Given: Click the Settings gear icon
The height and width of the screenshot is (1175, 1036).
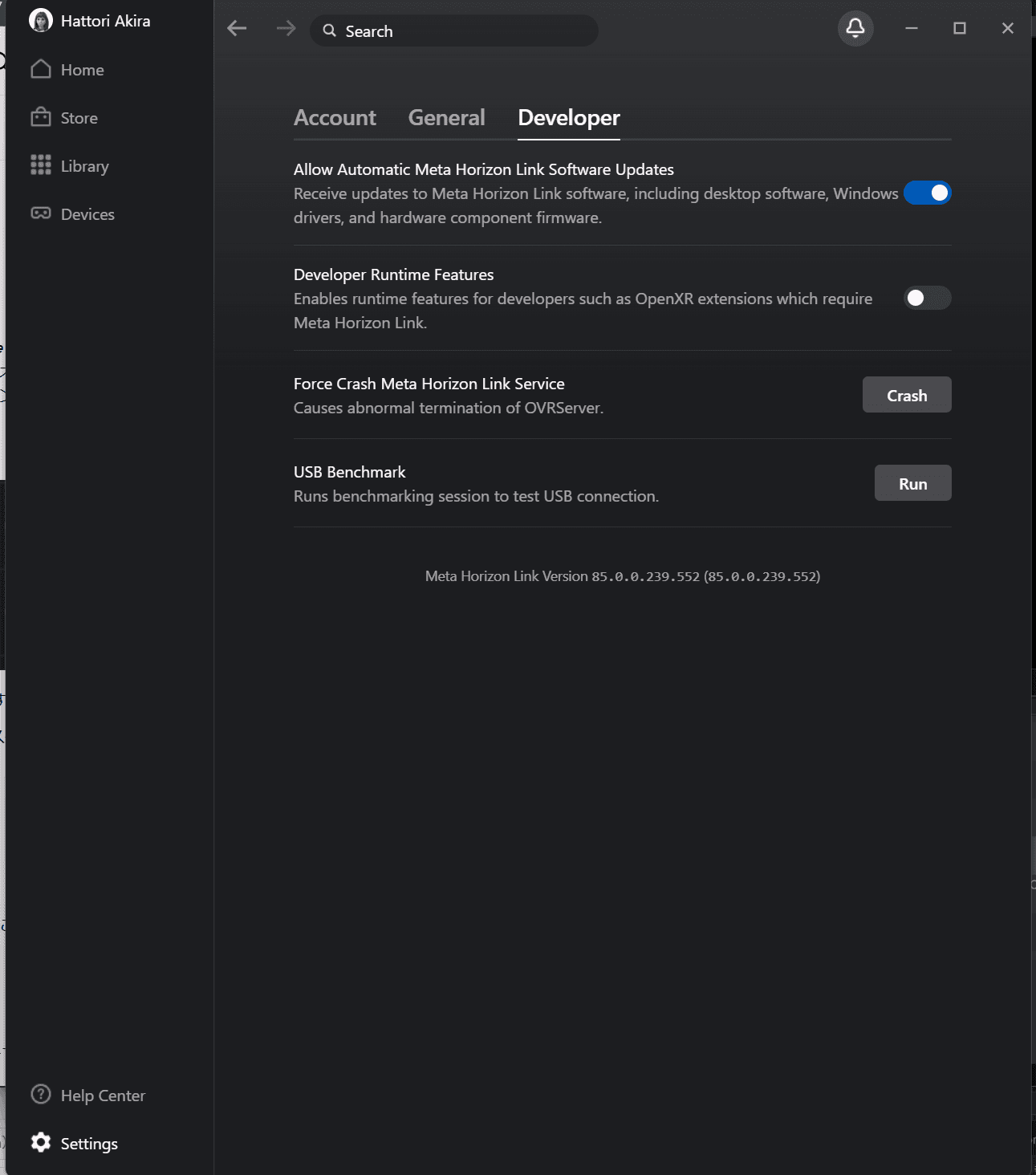Looking at the screenshot, I should (41, 1143).
